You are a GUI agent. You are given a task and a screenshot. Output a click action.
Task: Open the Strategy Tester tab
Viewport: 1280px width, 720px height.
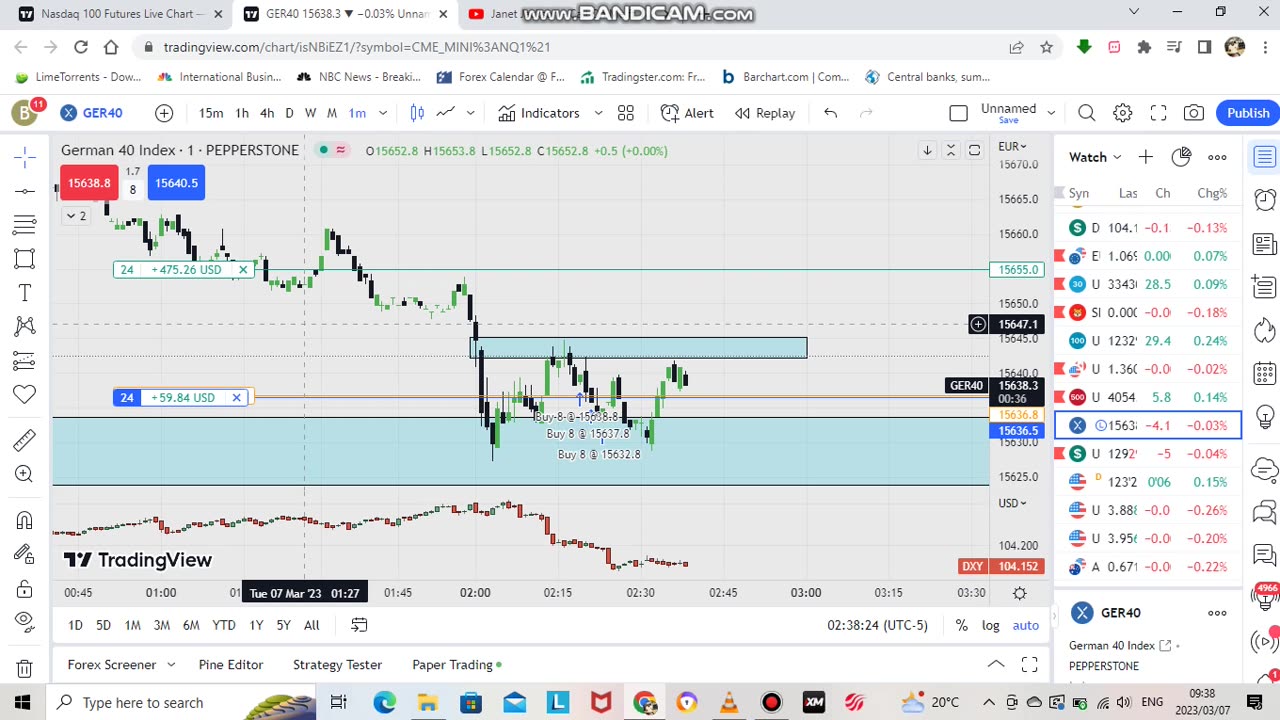point(337,664)
